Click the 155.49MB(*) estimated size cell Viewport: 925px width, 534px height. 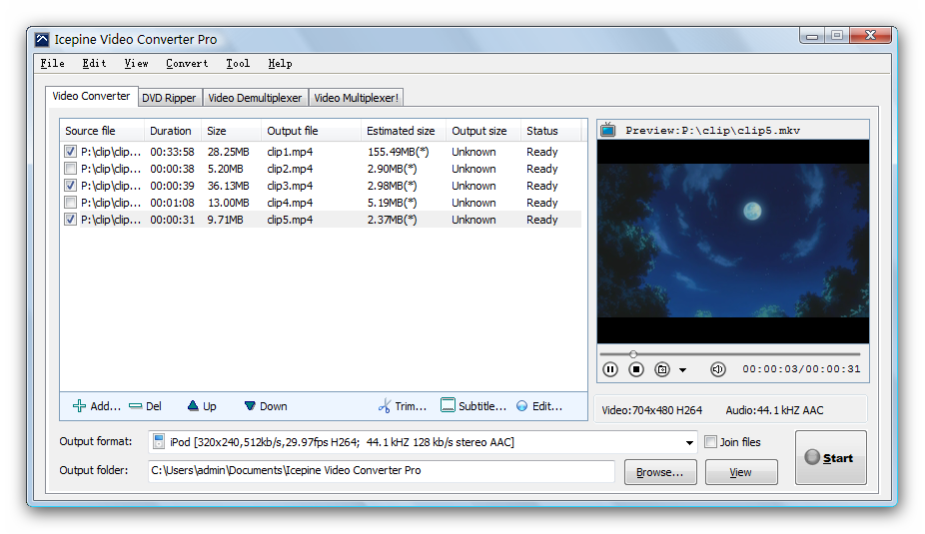click(398, 152)
